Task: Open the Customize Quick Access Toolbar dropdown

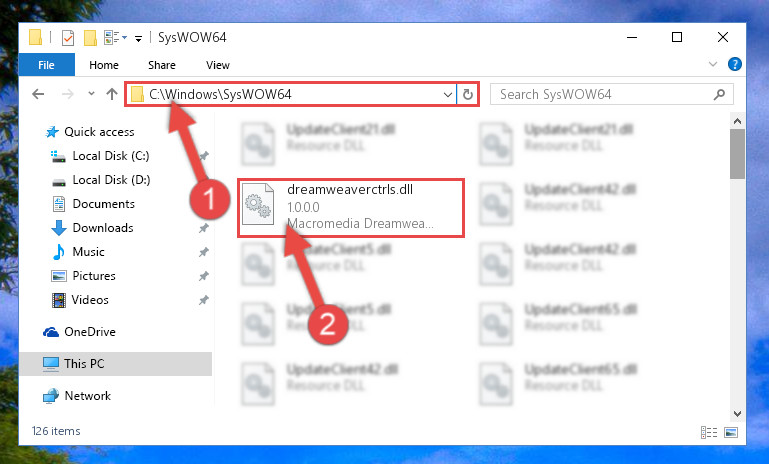Action: point(139,39)
